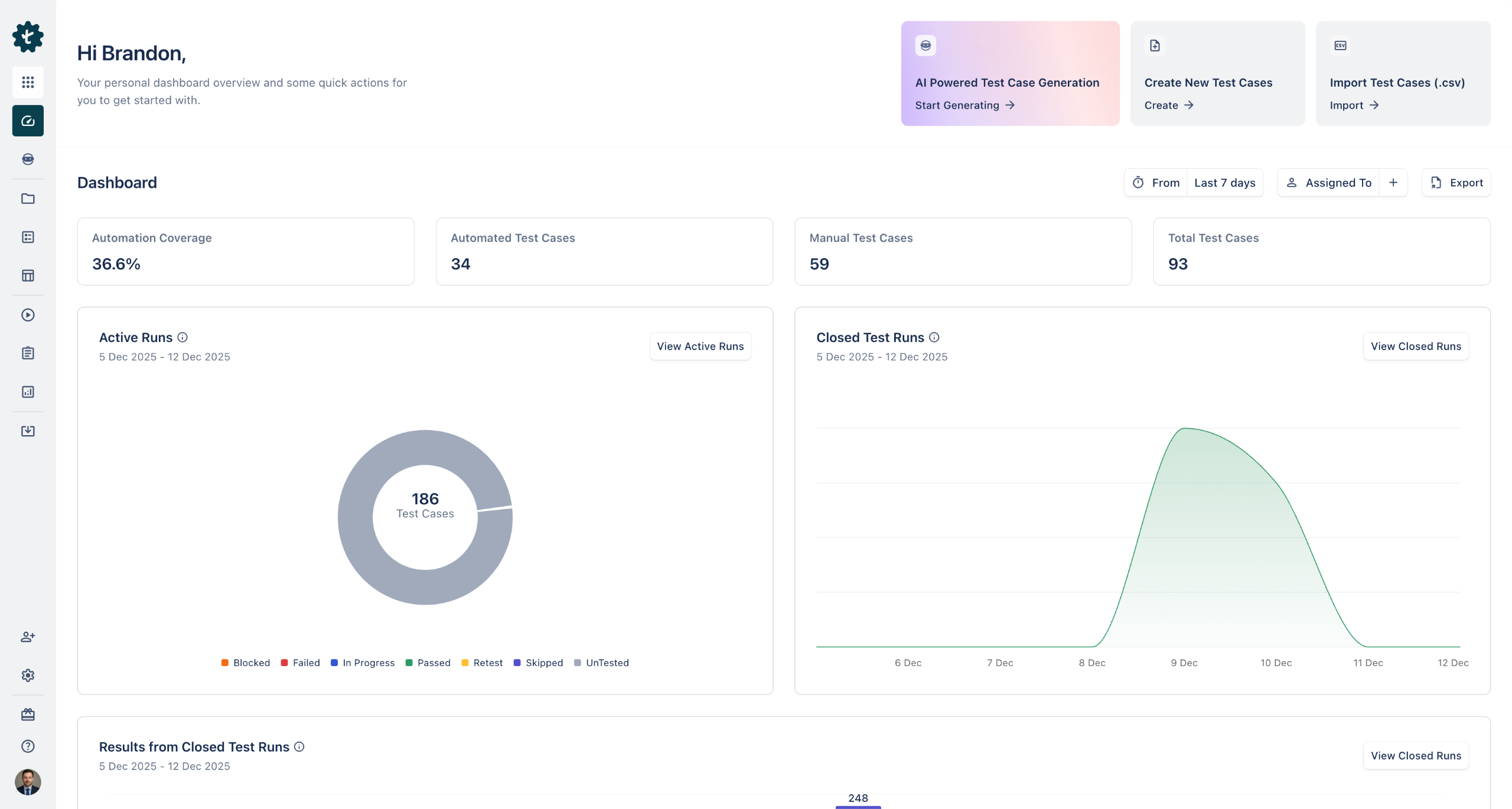
Task: Open the folder icon in sidebar
Action: 28,198
